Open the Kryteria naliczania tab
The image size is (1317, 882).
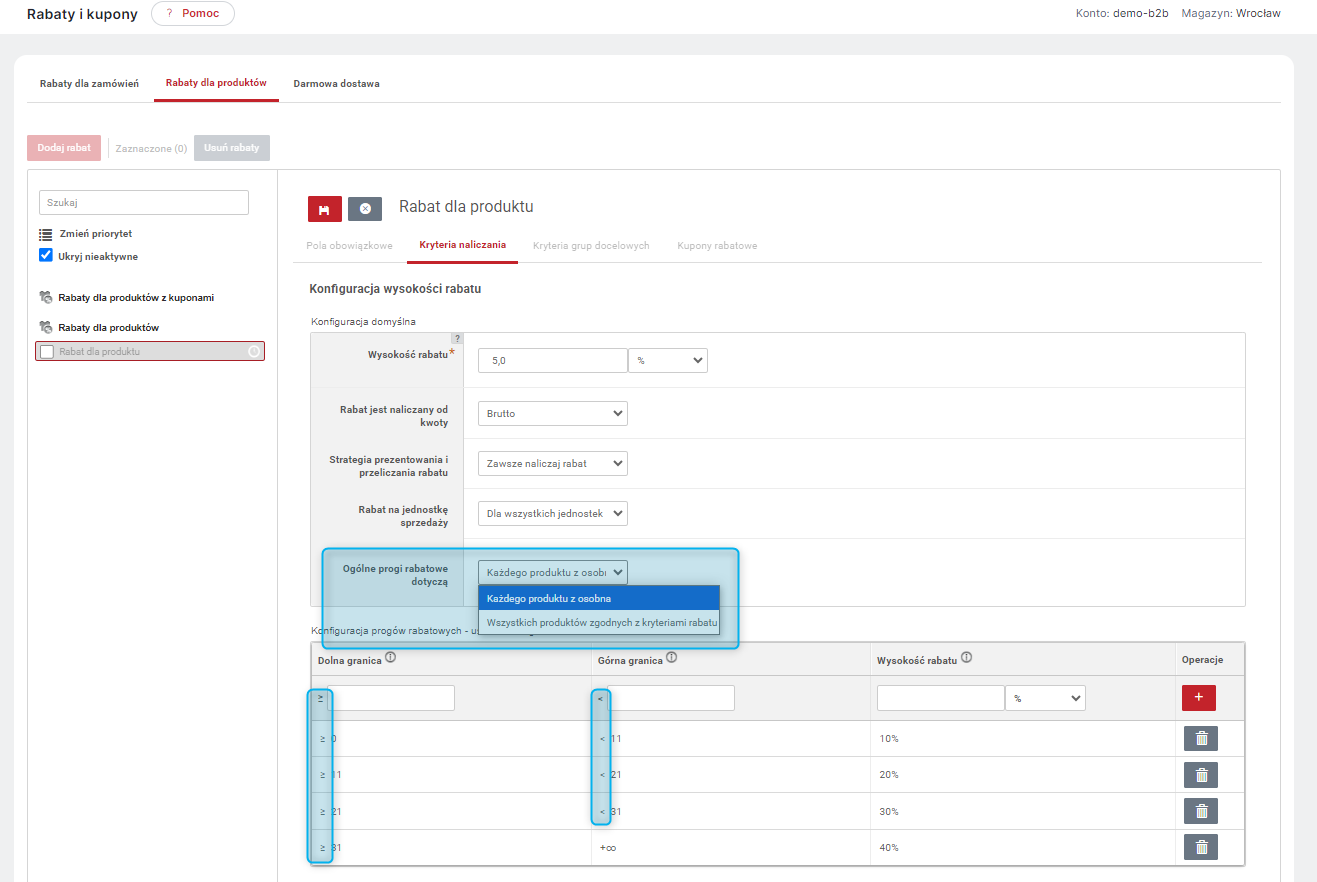click(x=462, y=245)
